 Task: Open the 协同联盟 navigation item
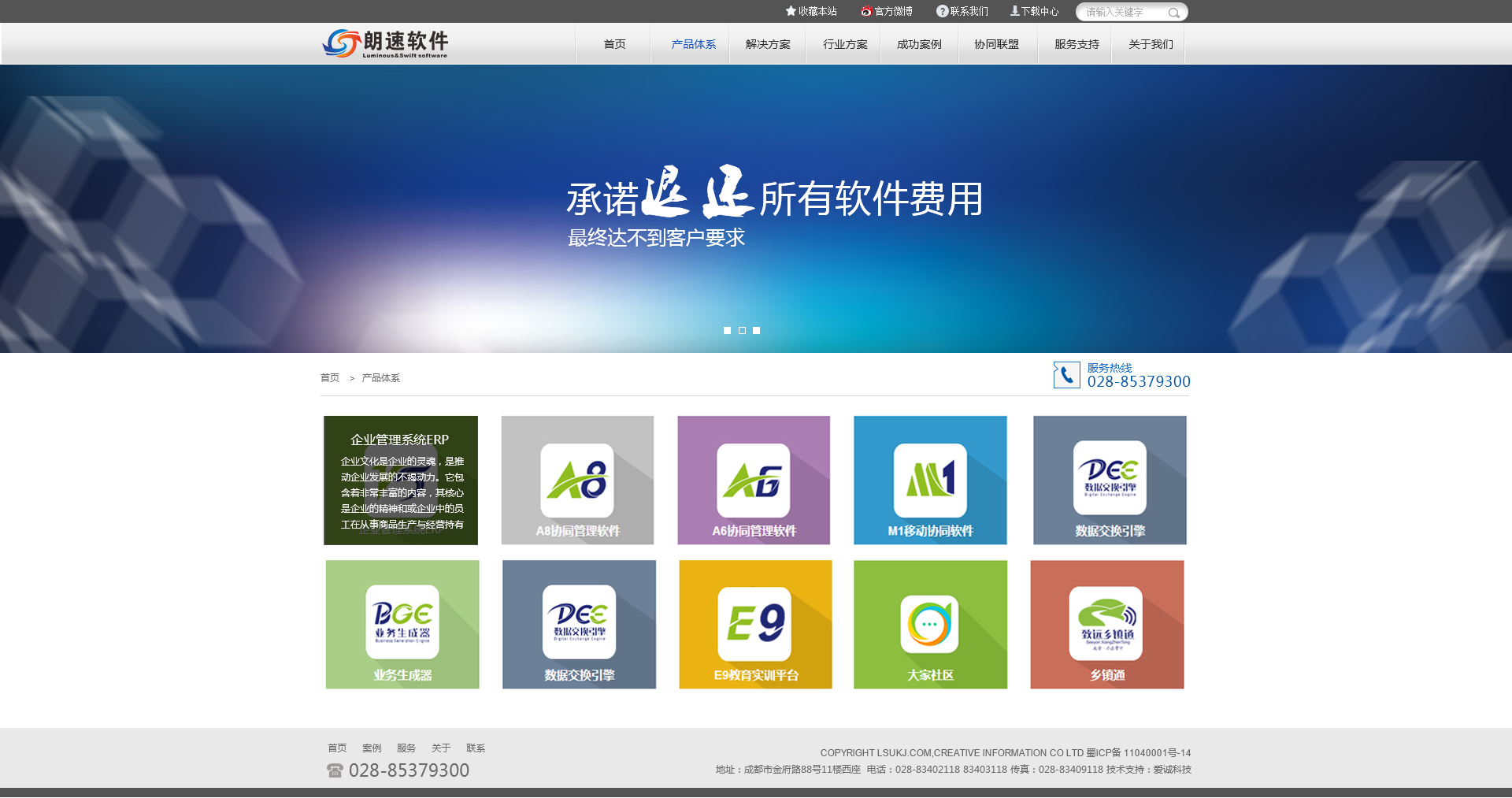(996, 44)
